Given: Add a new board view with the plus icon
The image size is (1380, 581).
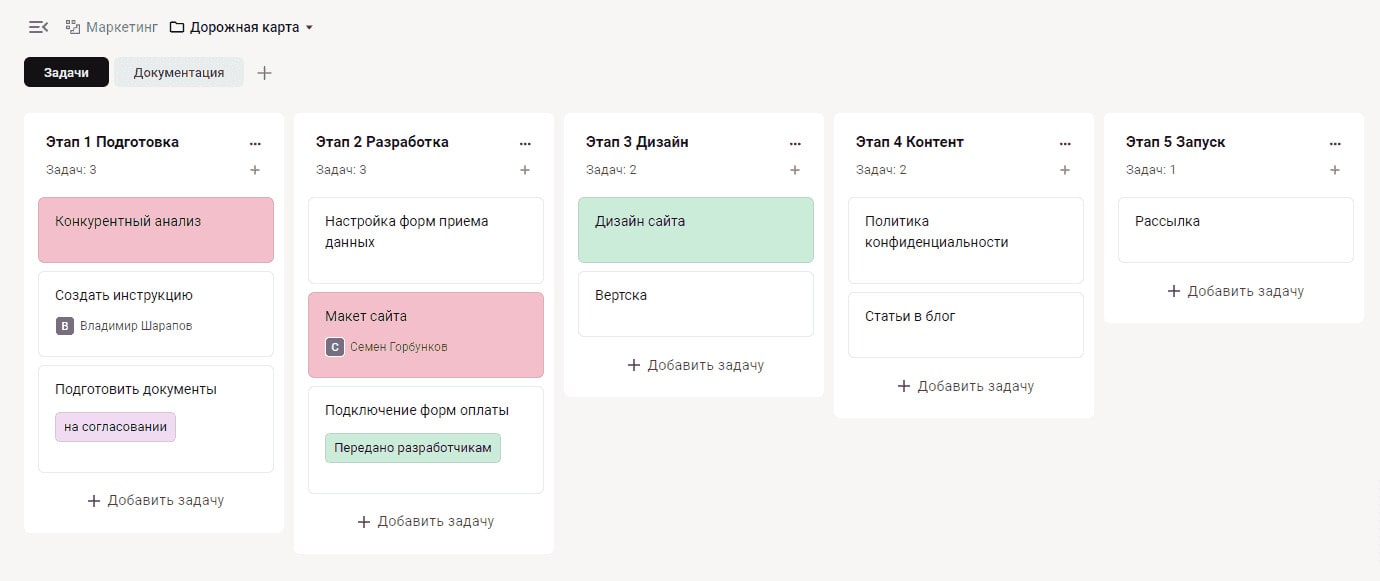Looking at the screenshot, I should (264, 72).
